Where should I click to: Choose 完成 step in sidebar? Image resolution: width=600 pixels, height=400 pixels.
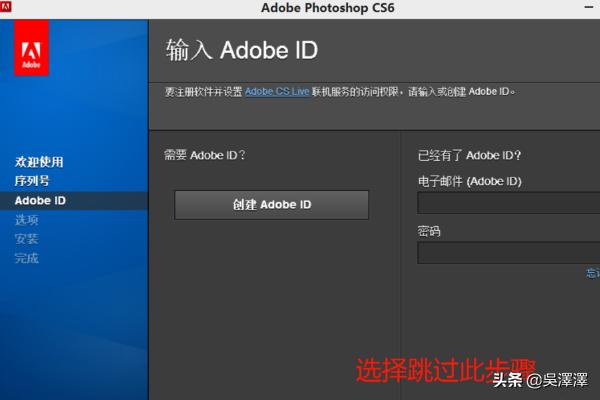(27, 258)
